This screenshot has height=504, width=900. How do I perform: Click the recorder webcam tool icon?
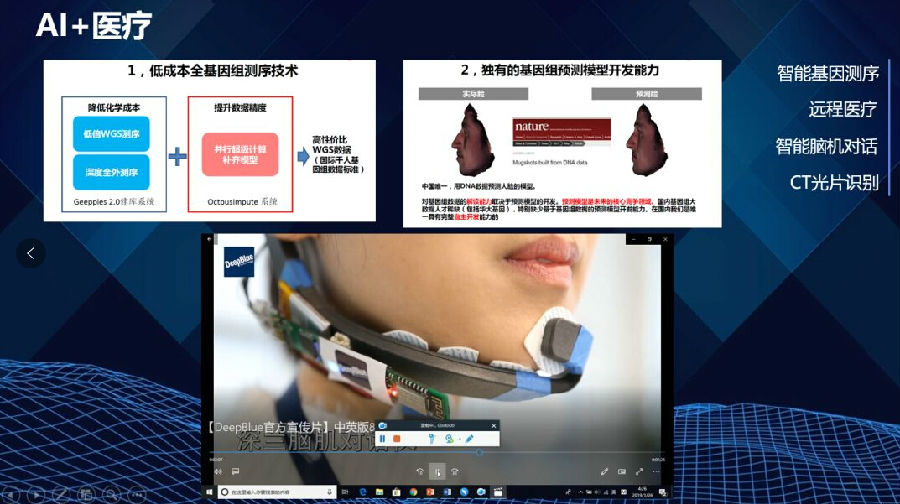click(449, 439)
